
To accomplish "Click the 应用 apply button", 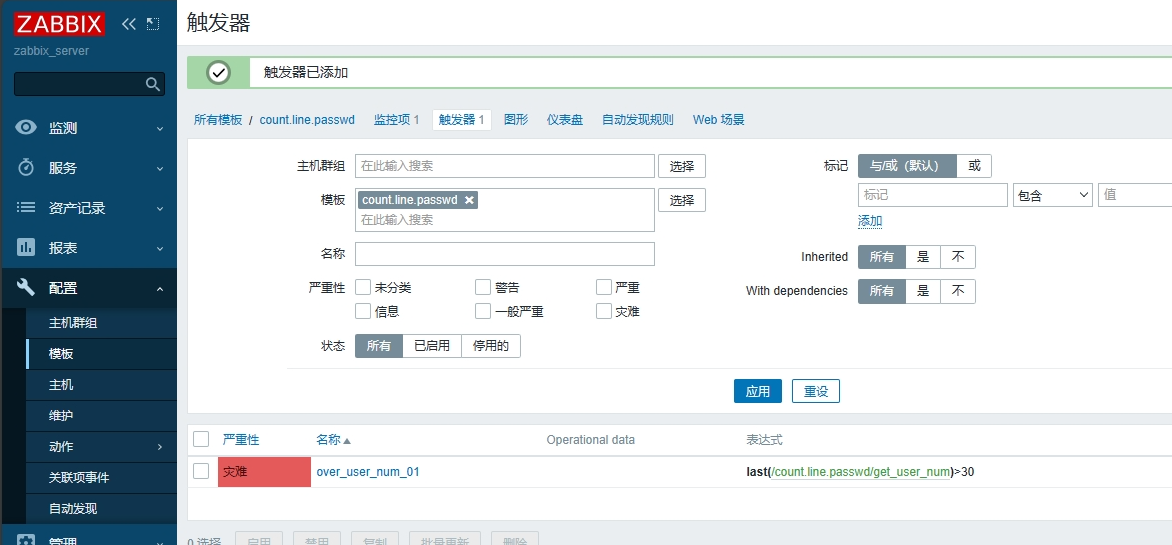I will point(757,391).
